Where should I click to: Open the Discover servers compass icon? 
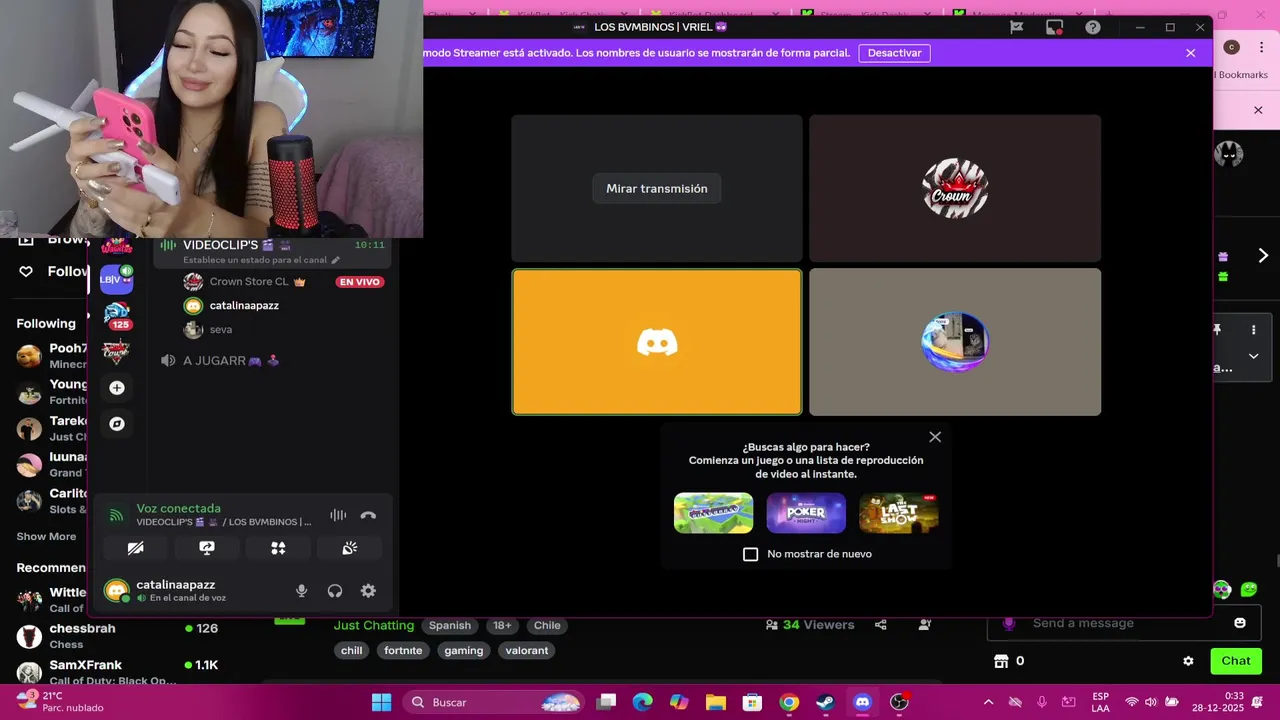tap(117, 424)
